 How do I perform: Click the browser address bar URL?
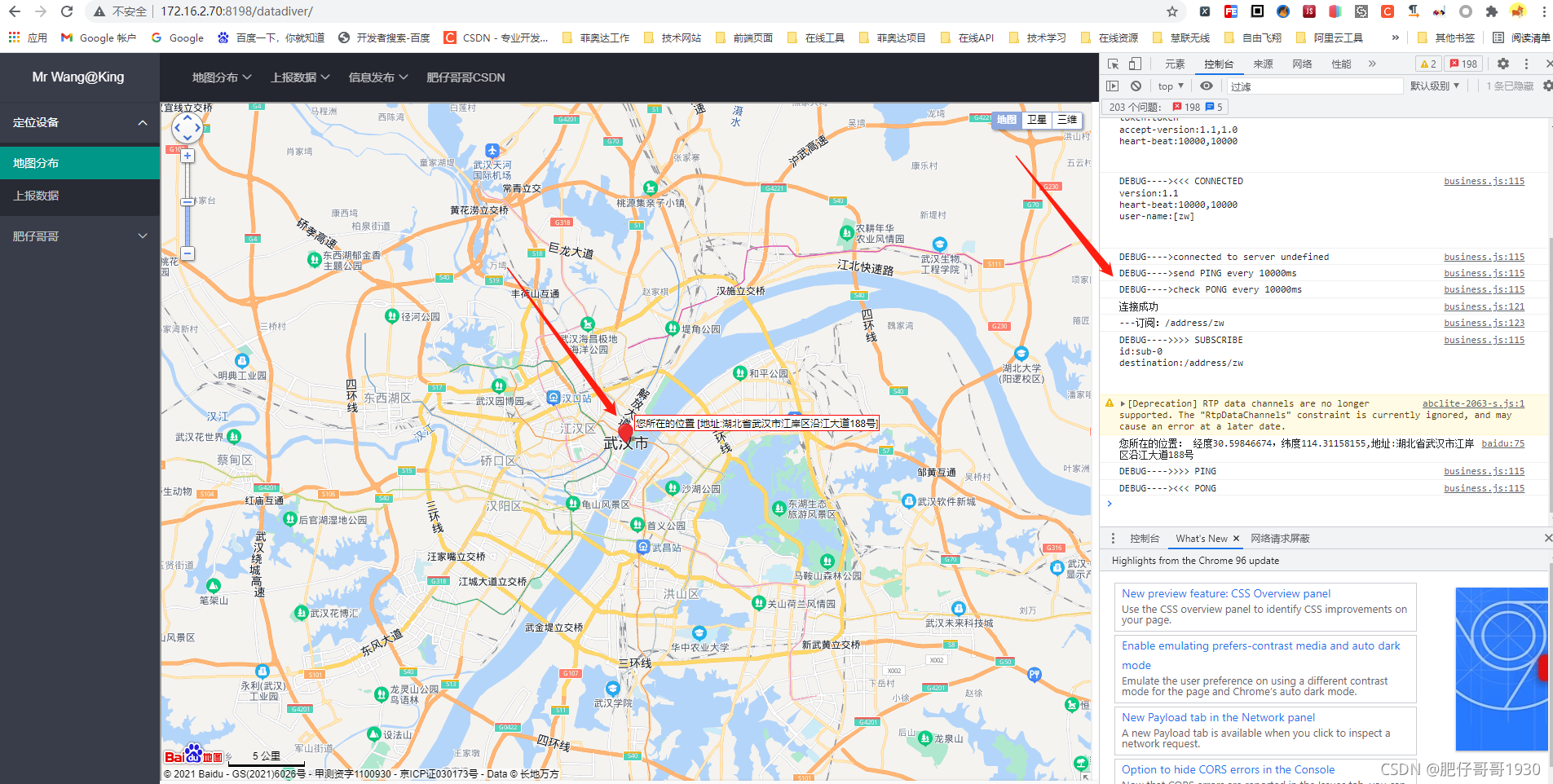pyautogui.click(x=236, y=11)
